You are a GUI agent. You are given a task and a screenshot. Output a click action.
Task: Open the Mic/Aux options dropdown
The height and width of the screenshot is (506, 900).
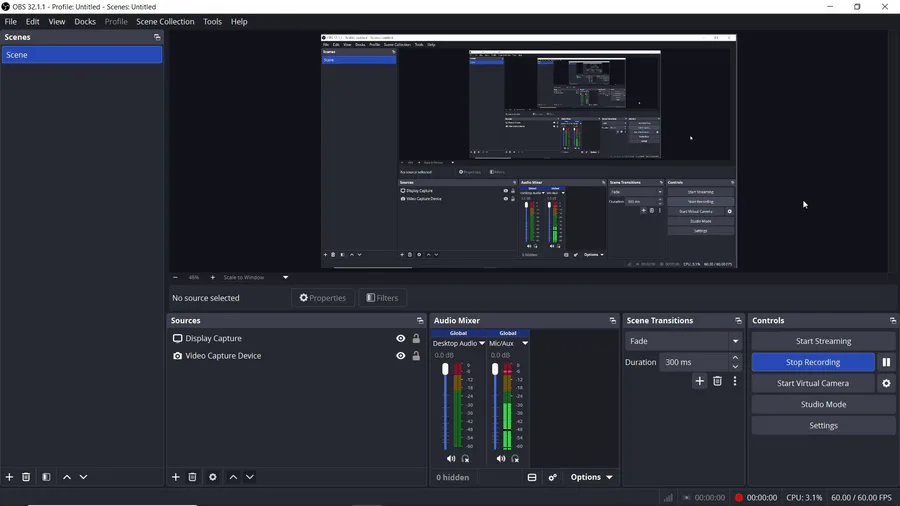click(x=525, y=343)
